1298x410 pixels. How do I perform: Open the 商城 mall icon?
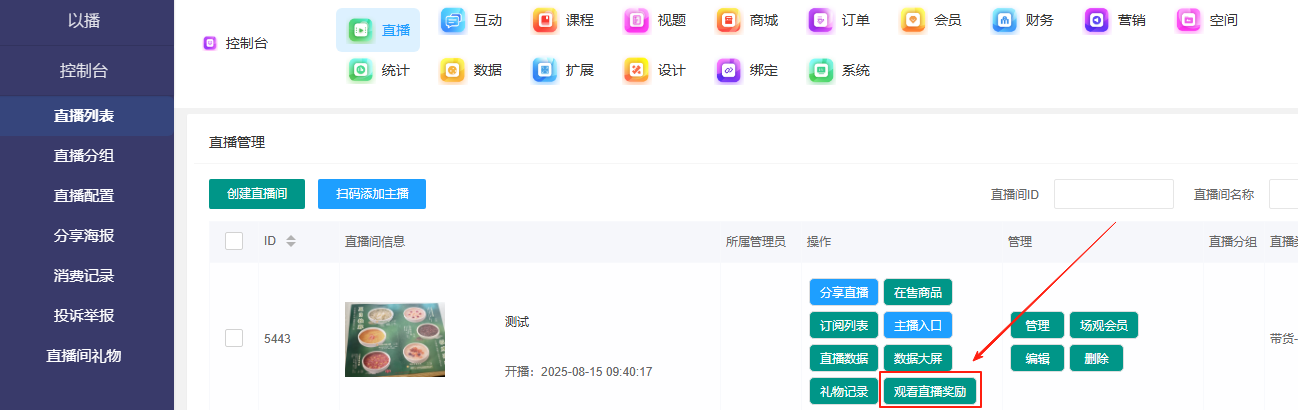[729, 20]
